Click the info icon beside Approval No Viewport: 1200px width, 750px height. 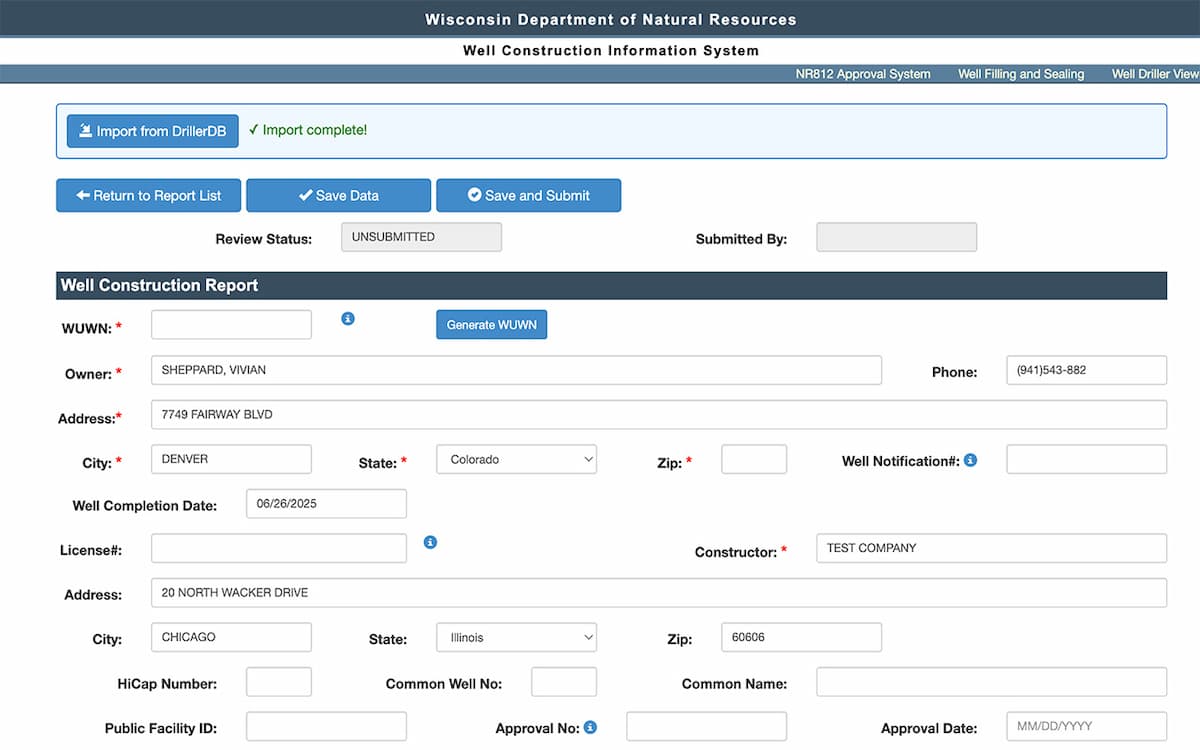click(x=589, y=728)
